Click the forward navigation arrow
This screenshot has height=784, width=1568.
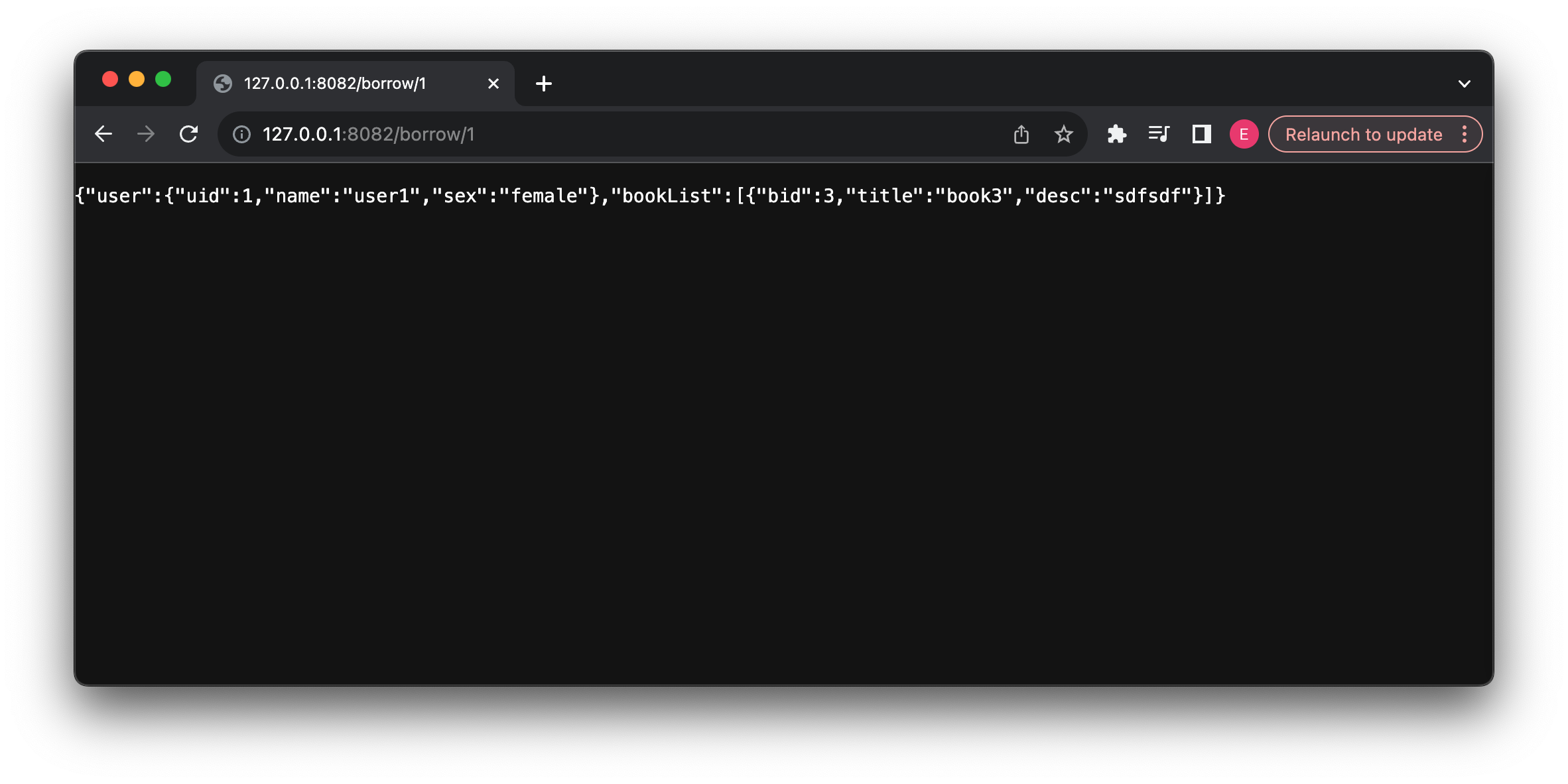(147, 135)
